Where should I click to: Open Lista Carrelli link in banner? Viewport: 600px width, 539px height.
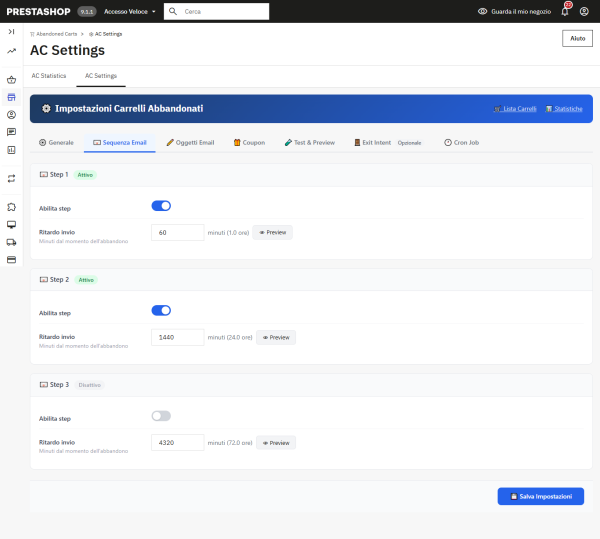pos(515,109)
